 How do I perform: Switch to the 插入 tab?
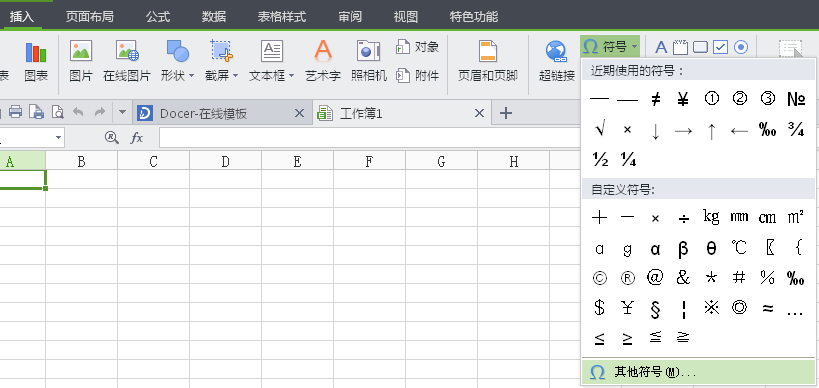(22, 17)
